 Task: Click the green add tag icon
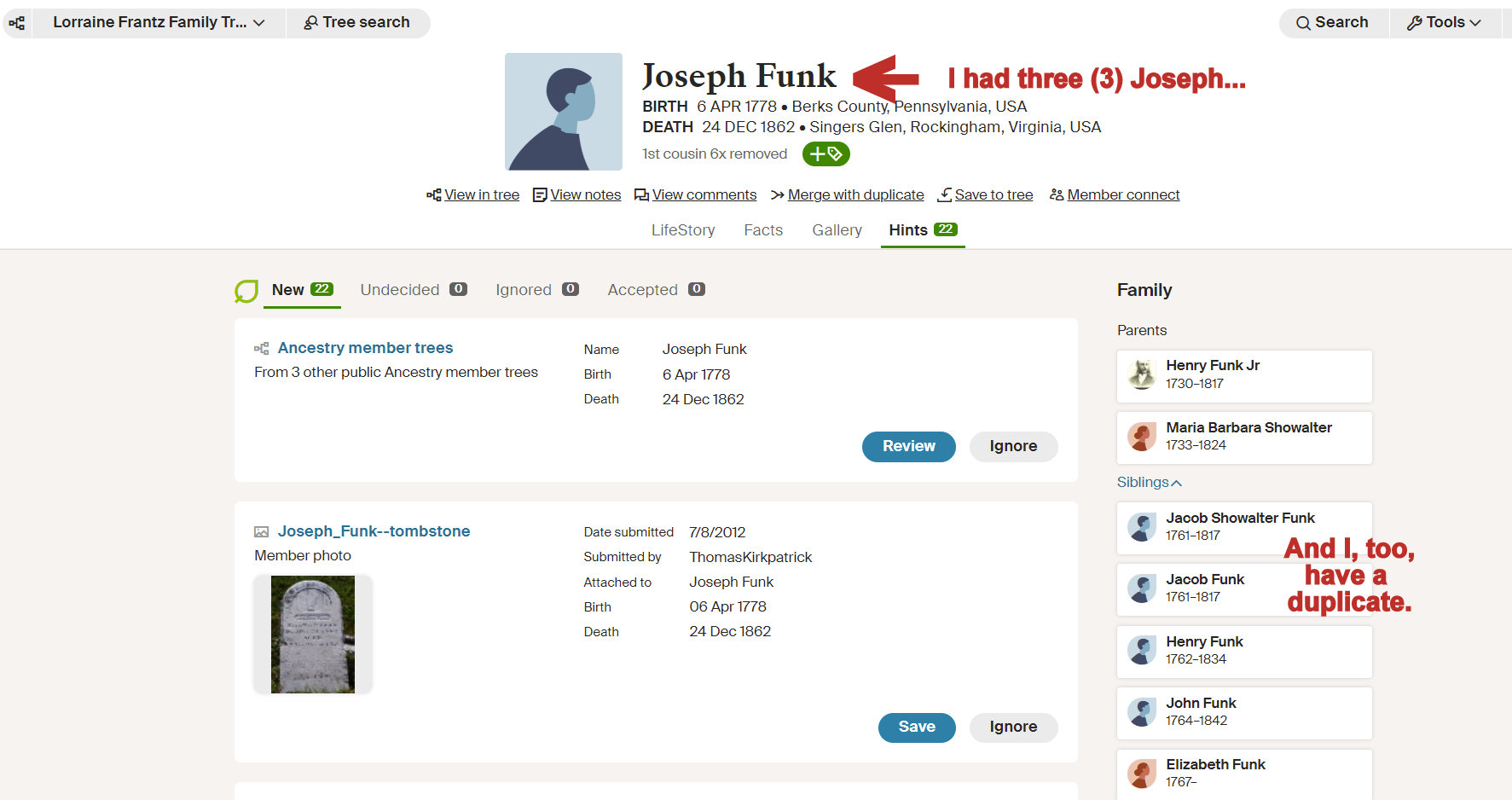[x=826, y=154]
